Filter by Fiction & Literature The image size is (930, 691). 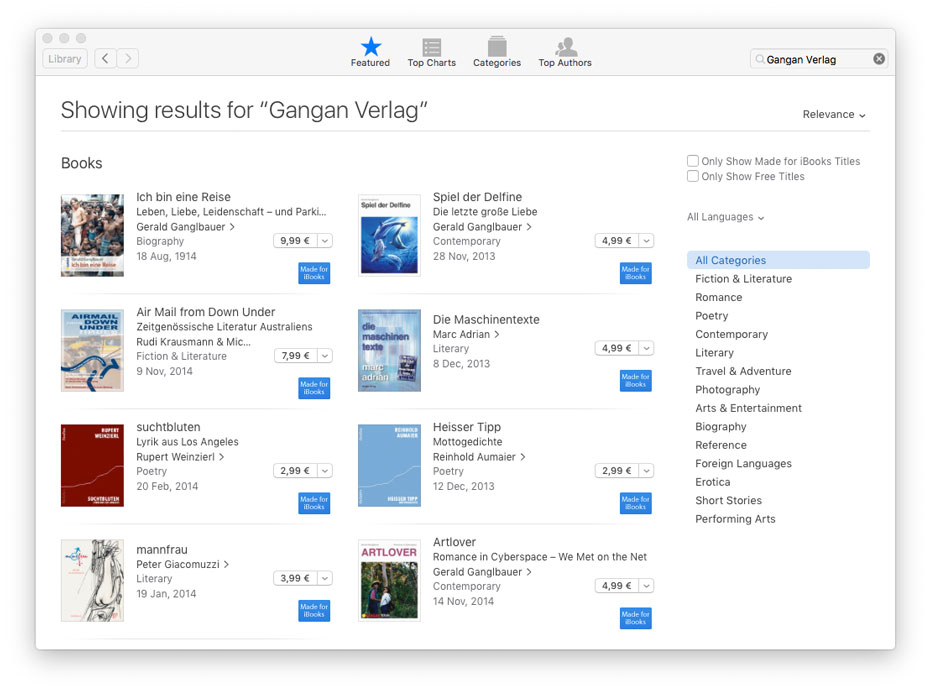point(743,279)
